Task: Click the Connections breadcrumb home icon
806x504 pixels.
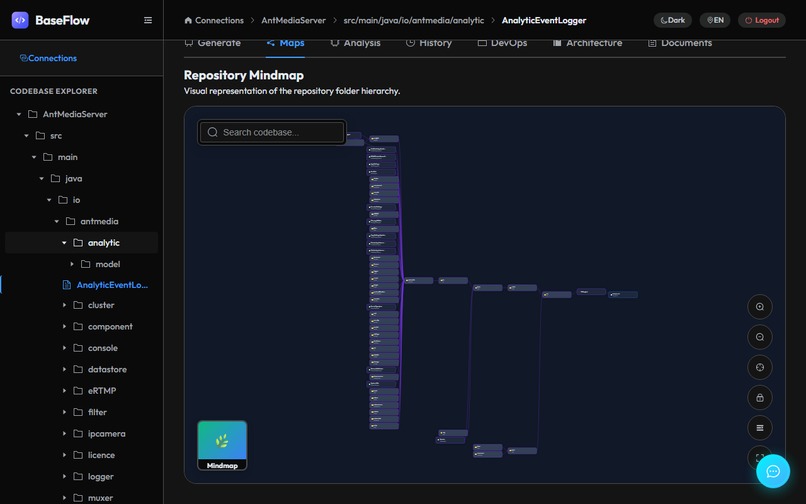Action: pyautogui.click(x=188, y=20)
